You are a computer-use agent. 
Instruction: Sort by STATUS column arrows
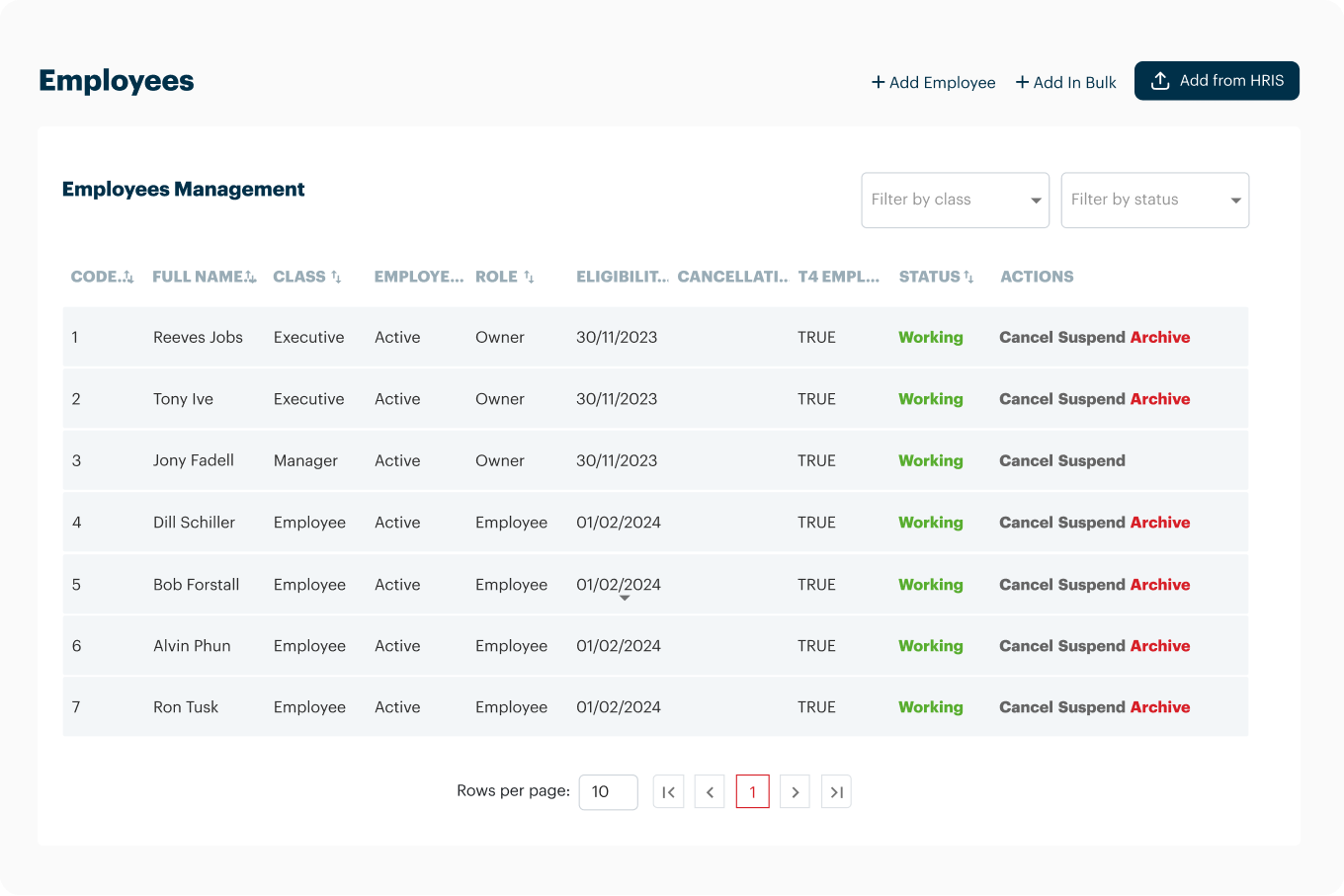[x=968, y=278]
